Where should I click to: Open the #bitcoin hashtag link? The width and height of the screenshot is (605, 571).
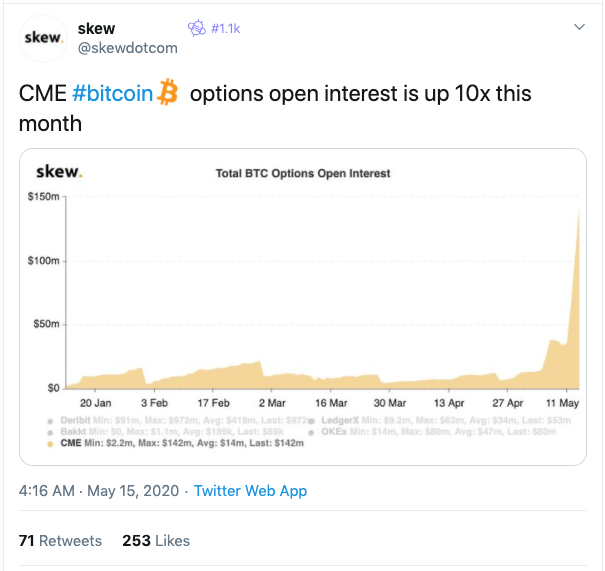click(113, 94)
